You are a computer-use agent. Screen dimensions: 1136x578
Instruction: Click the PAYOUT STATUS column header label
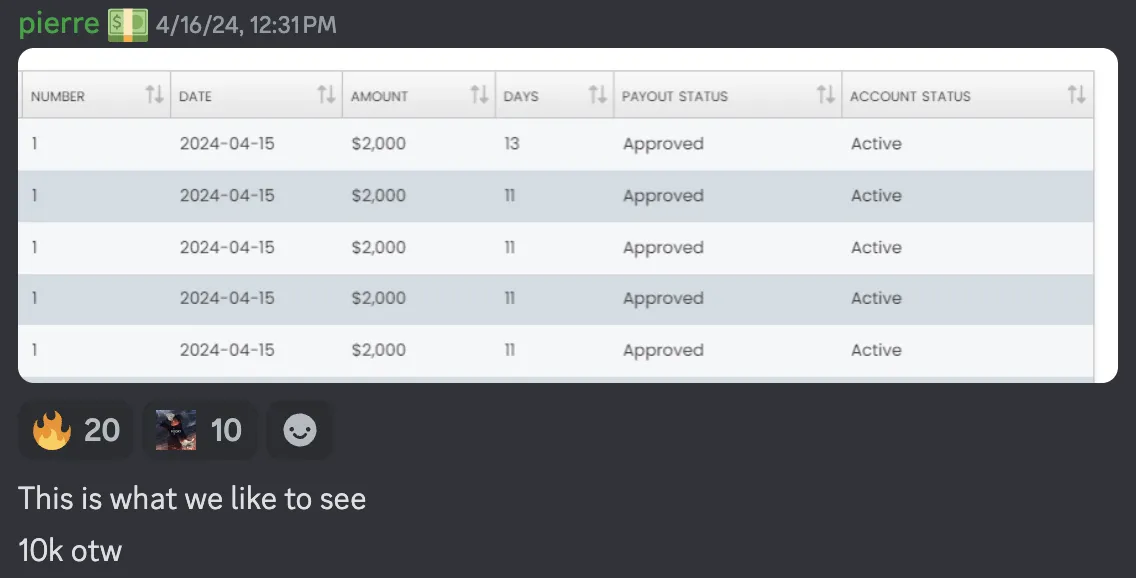coord(674,96)
